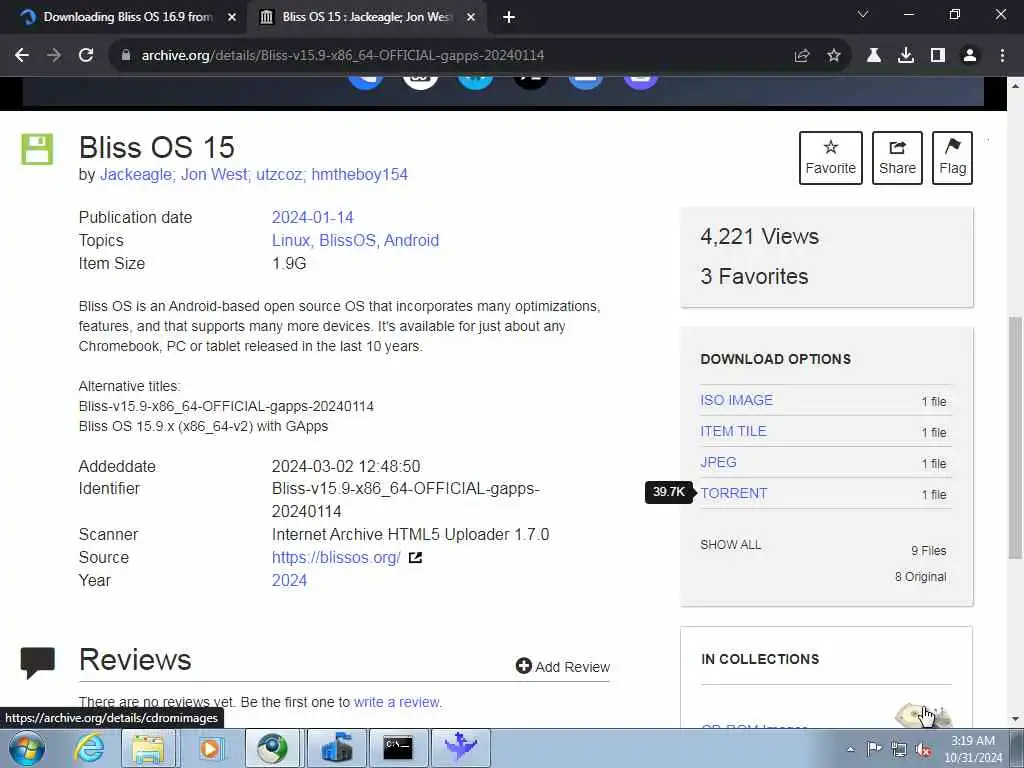Open the Chrome profile icon
This screenshot has width=1024, height=768.
pos(969,56)
